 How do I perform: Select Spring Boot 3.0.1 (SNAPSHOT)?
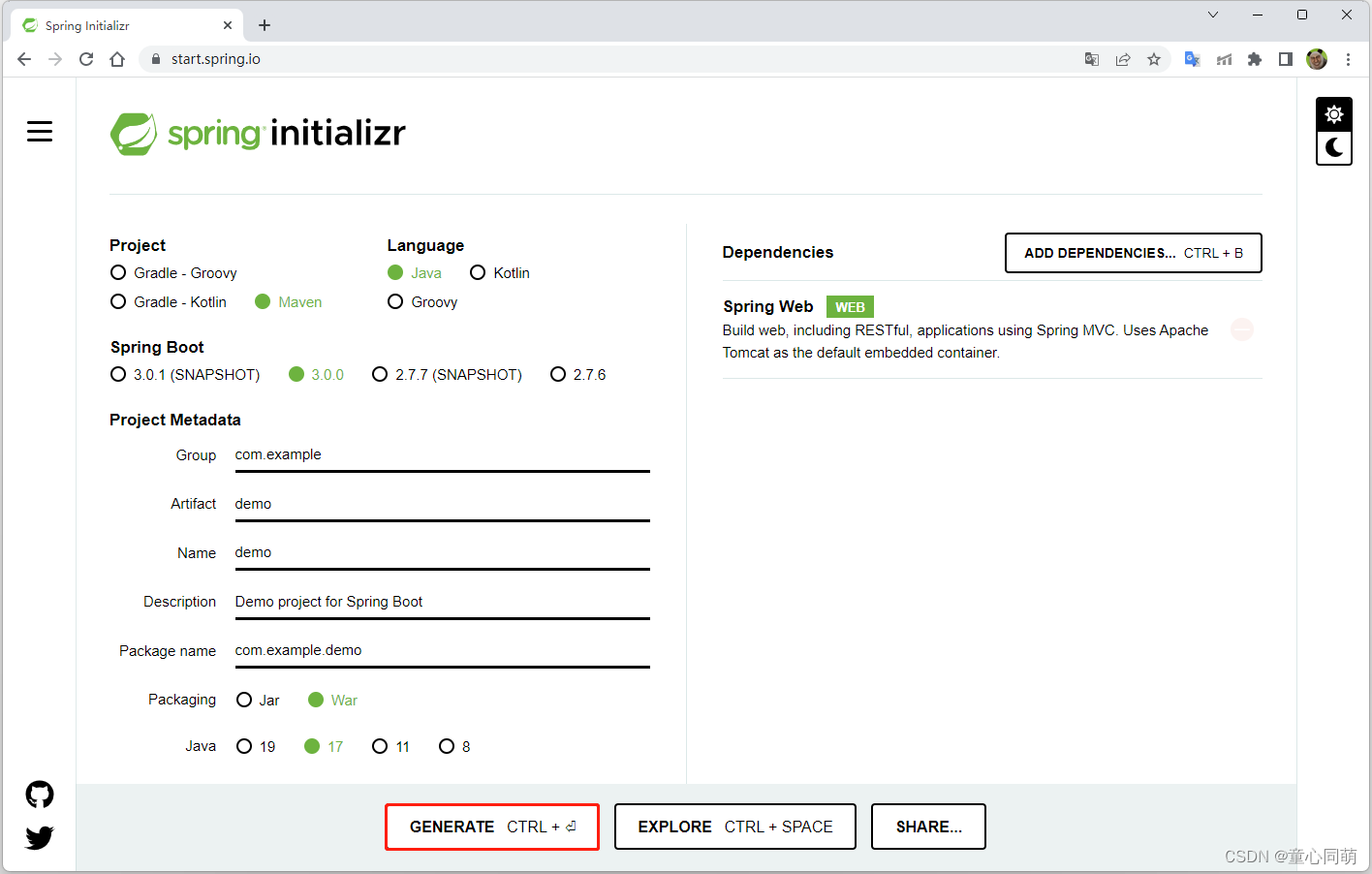point(185,375)
